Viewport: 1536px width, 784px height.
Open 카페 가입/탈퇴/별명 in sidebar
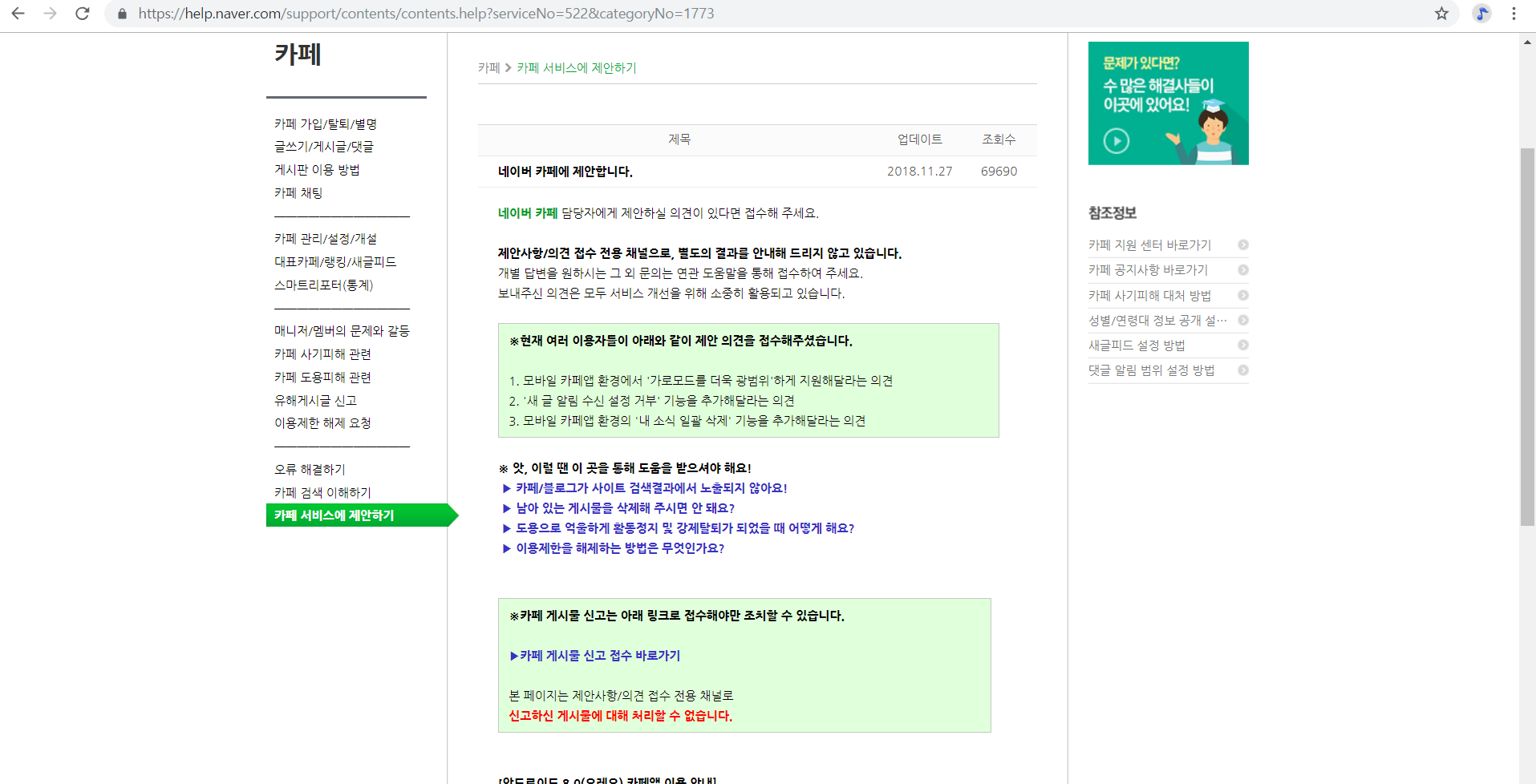coord(325,123)
